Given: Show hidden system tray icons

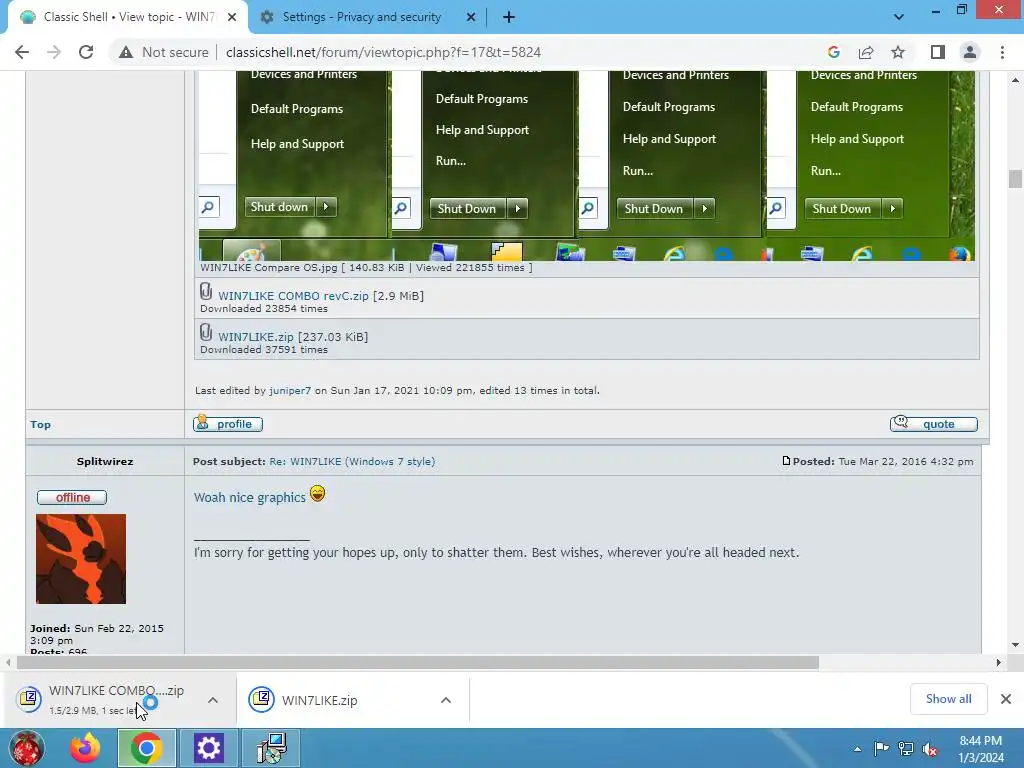Looking at the screenshot, I should (x=857, y=749).
